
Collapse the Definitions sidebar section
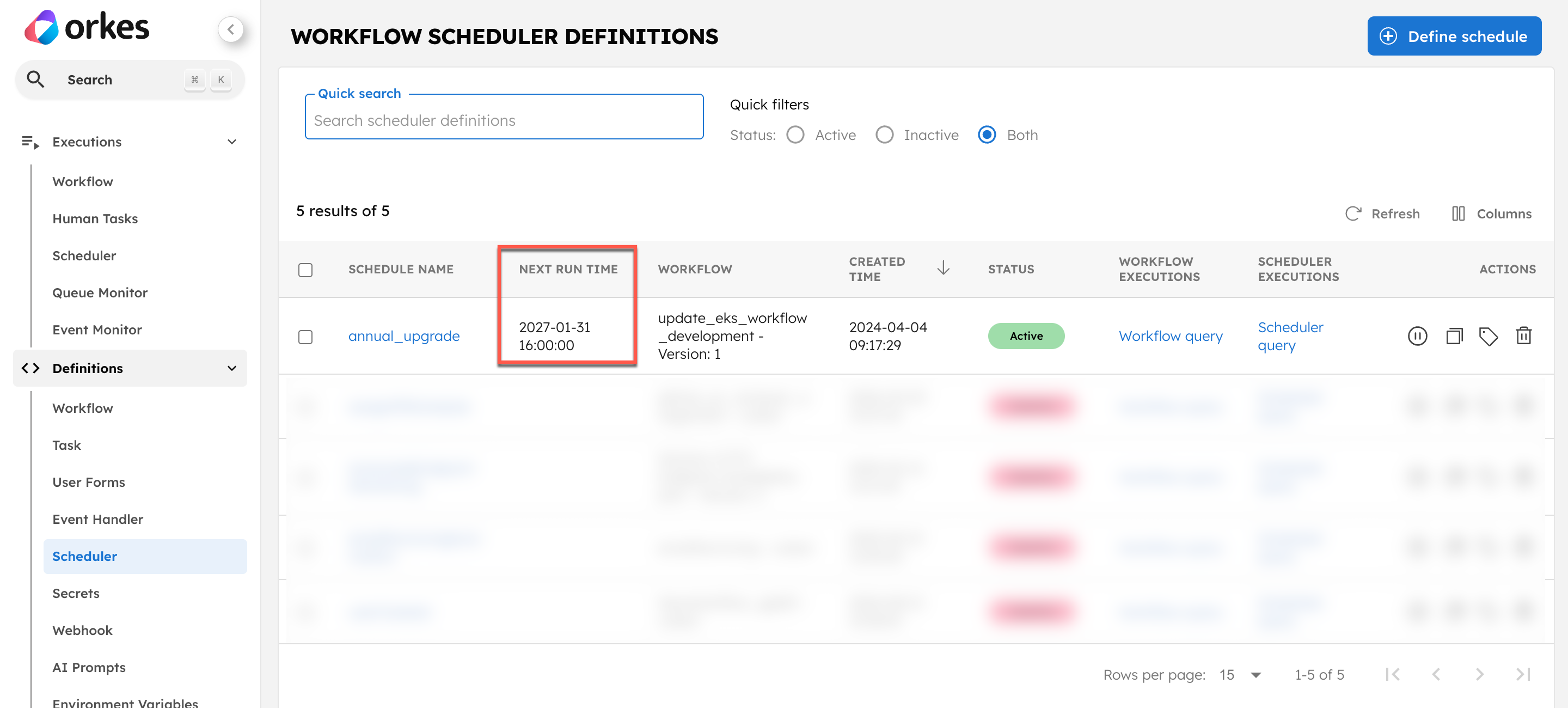click(x=231, y=368)
